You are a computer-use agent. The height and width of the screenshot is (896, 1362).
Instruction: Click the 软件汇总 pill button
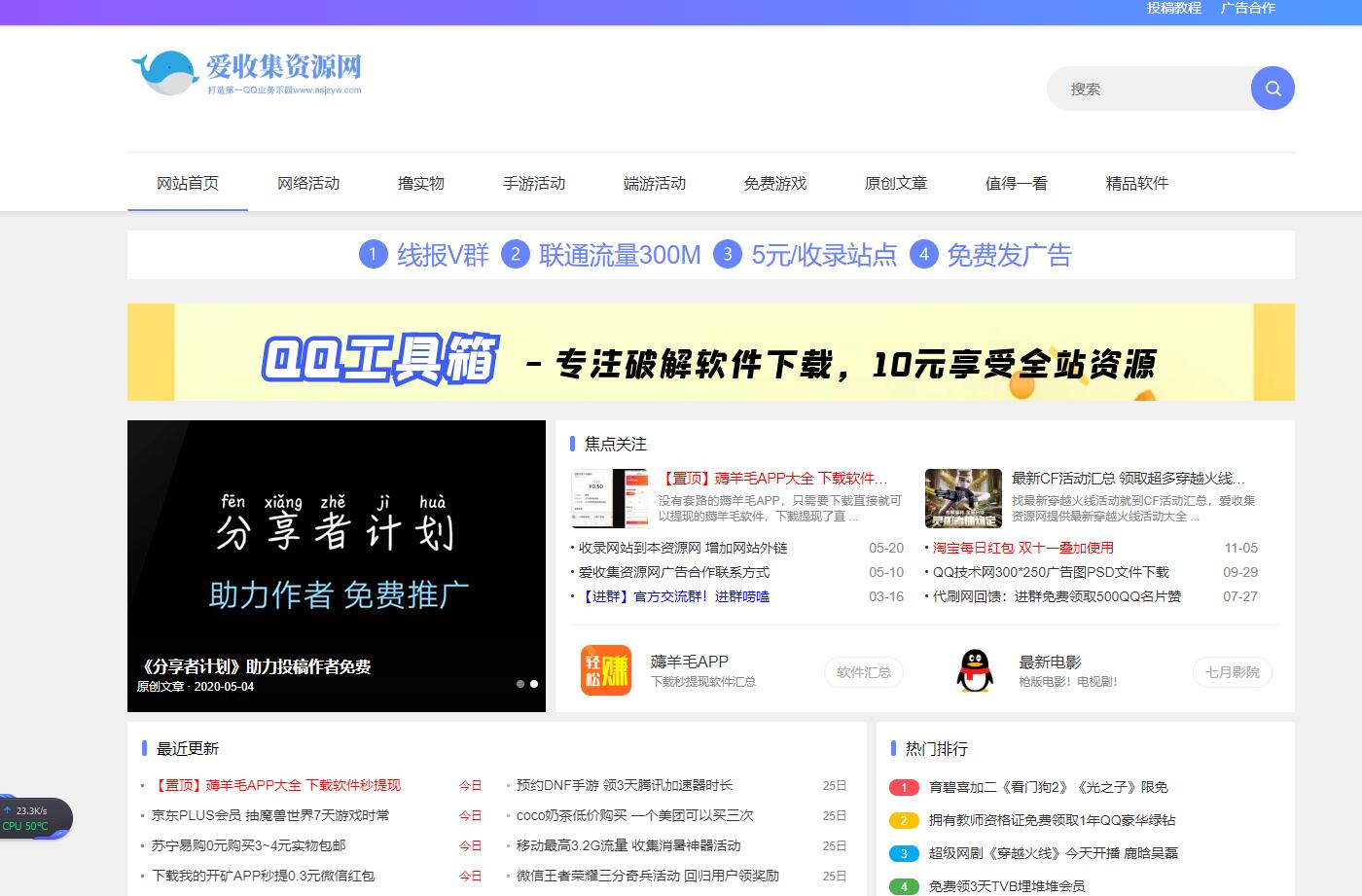[864, 672]
